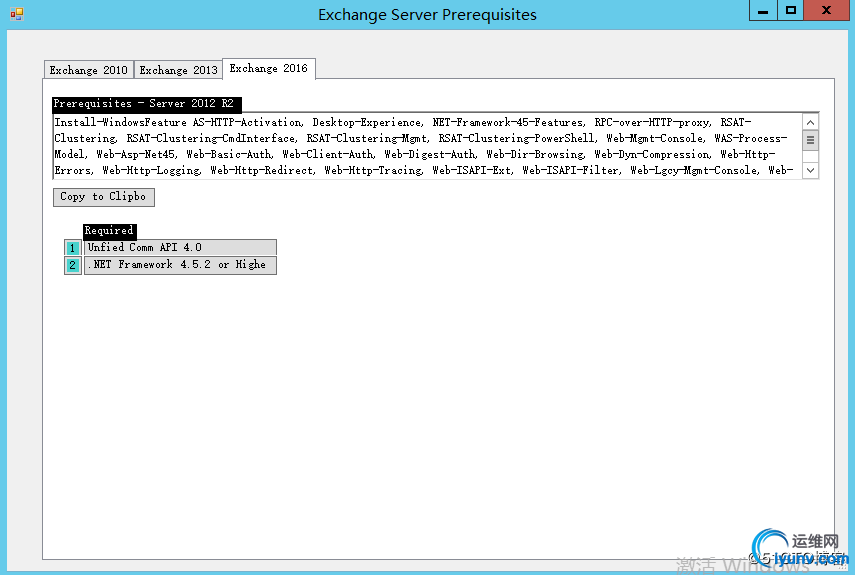Click the scroll up arrow of prerequisites textbox
The width and height of the screenshot is (855, 575).
coord(810,122)
